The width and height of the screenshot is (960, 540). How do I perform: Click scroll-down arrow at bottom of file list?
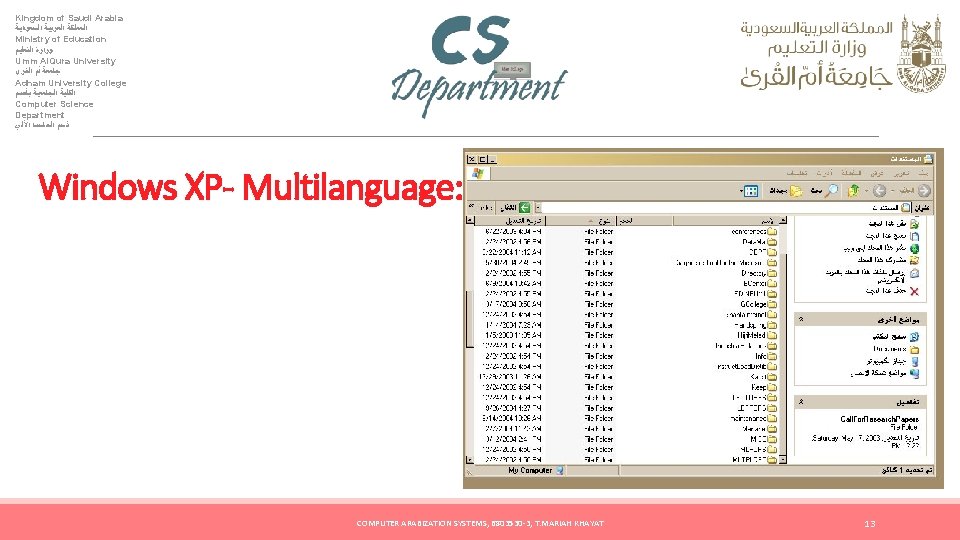(783, 459)
